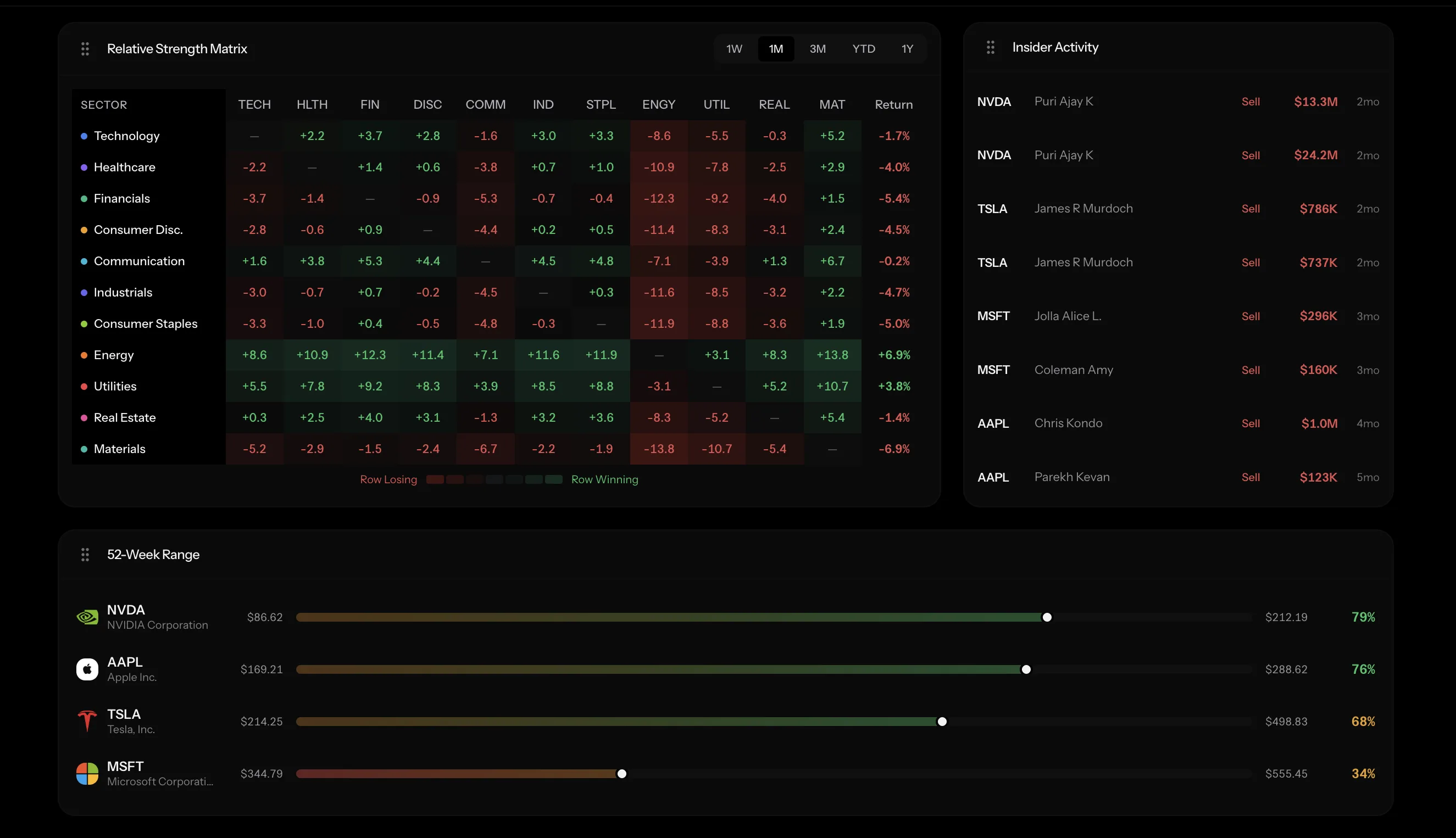Toggle the Technology sector indicator dot
Image resolution: width=1456 pixels, height=838 pixels.
click(x=84, y=136)
